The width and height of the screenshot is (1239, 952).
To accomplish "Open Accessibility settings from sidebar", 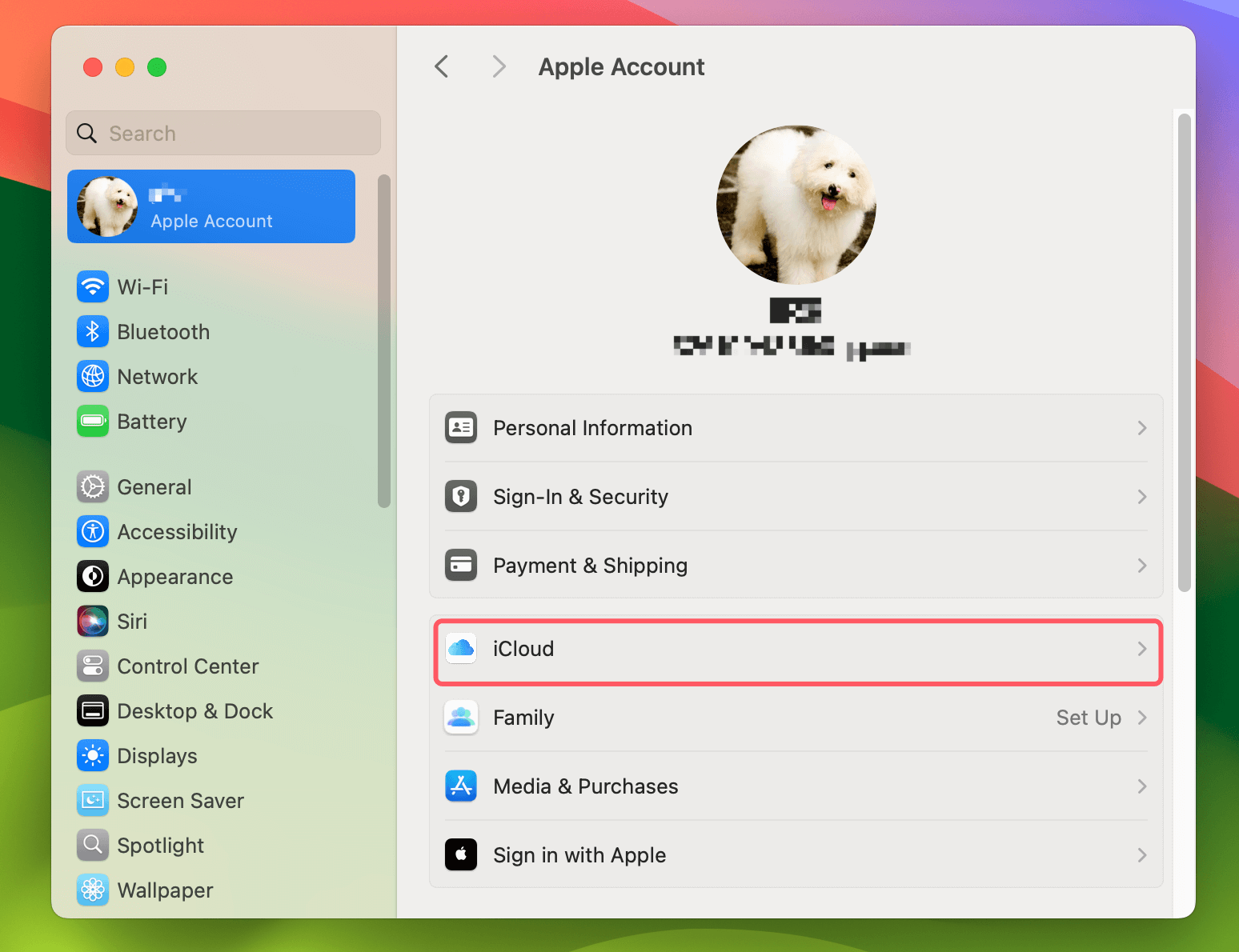I will click(93, 531).
